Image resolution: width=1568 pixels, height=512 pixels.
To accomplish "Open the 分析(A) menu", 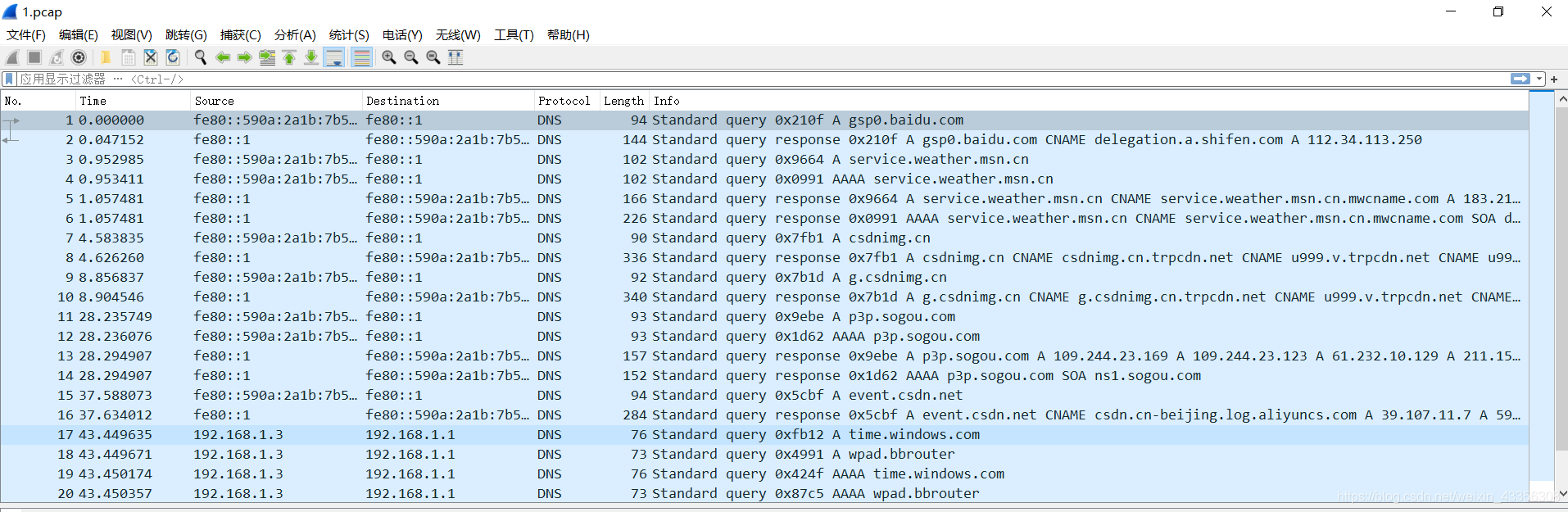I will [x=295, y=34].
